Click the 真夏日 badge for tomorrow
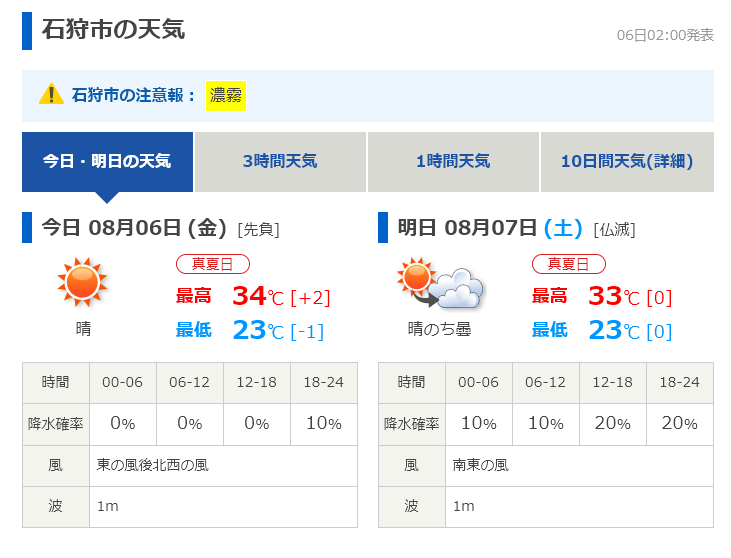 coord(568,264)
